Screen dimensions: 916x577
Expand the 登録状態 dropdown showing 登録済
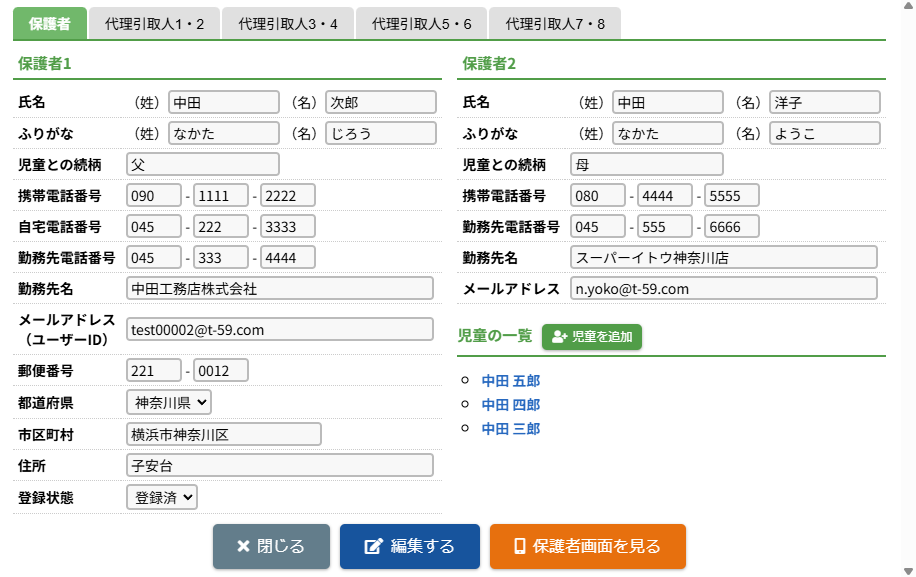[x=162, y=496]
